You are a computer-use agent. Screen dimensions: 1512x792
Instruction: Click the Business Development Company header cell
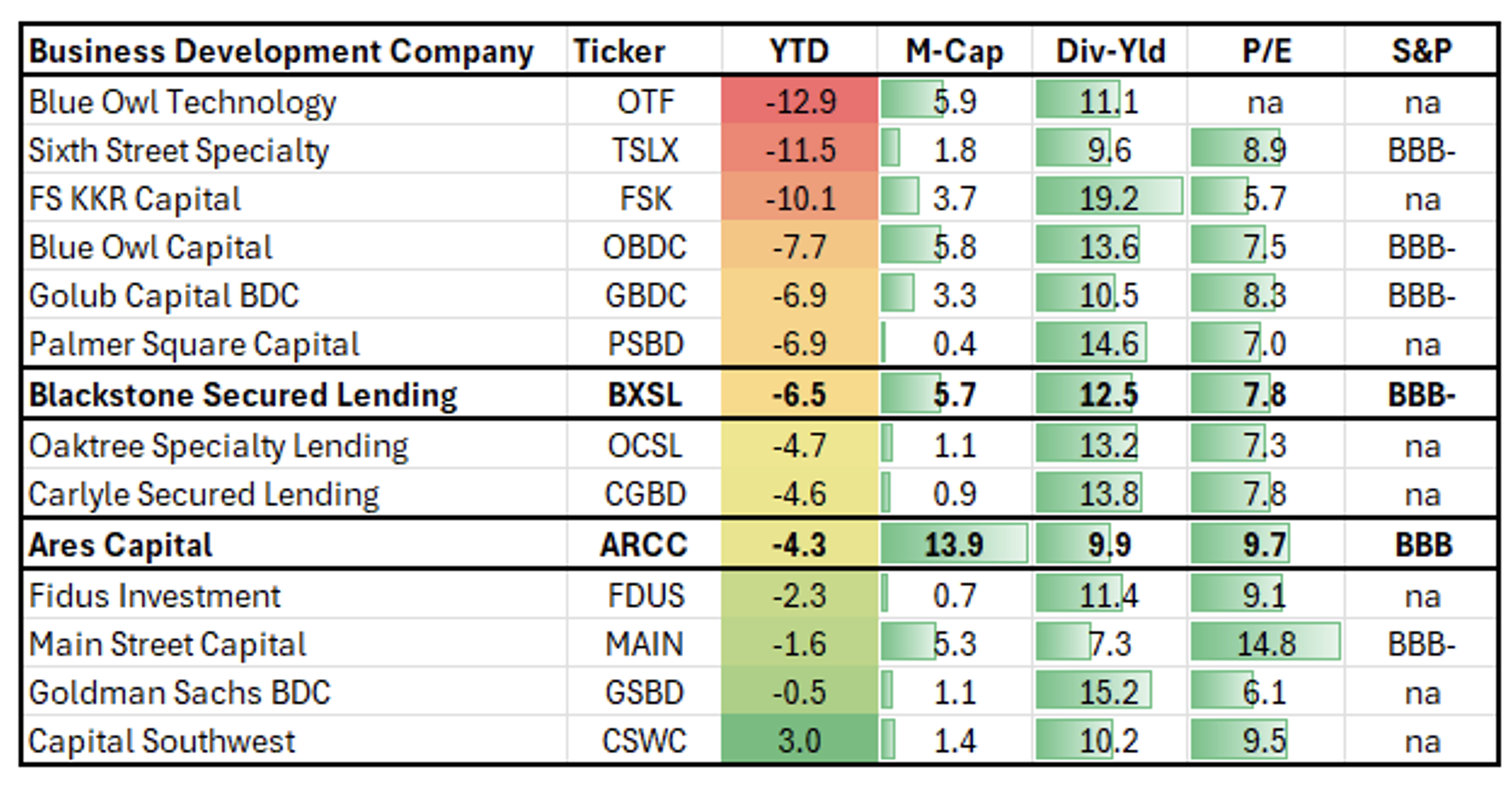tap(281, 52)
